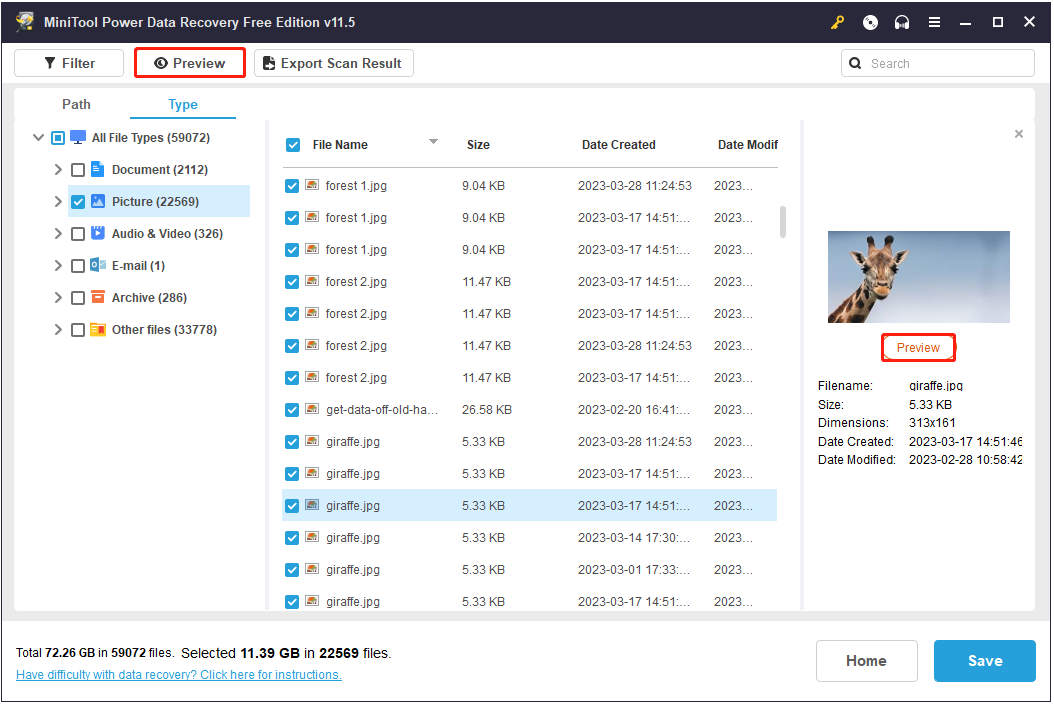Expand the Other files category
The height and width of the screenshot is (705, 1054).
[58, 330]
